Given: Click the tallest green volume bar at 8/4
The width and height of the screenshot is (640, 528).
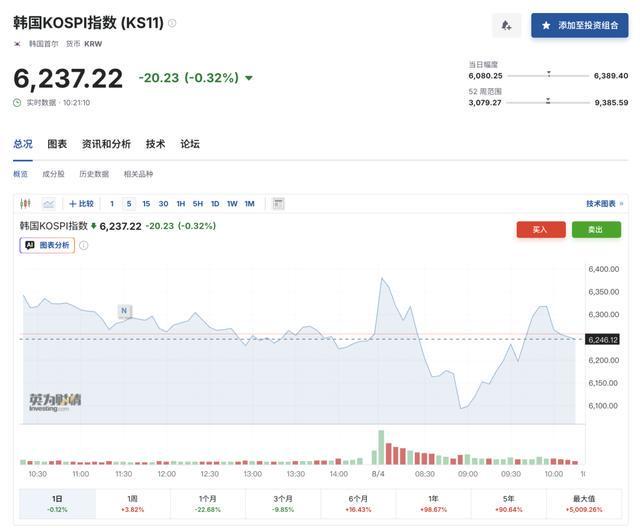Looking at the screenshot, I should 381,447.
